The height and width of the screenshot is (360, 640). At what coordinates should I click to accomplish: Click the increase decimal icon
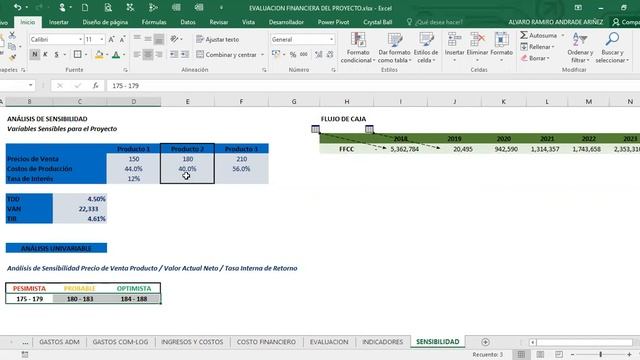318,54
